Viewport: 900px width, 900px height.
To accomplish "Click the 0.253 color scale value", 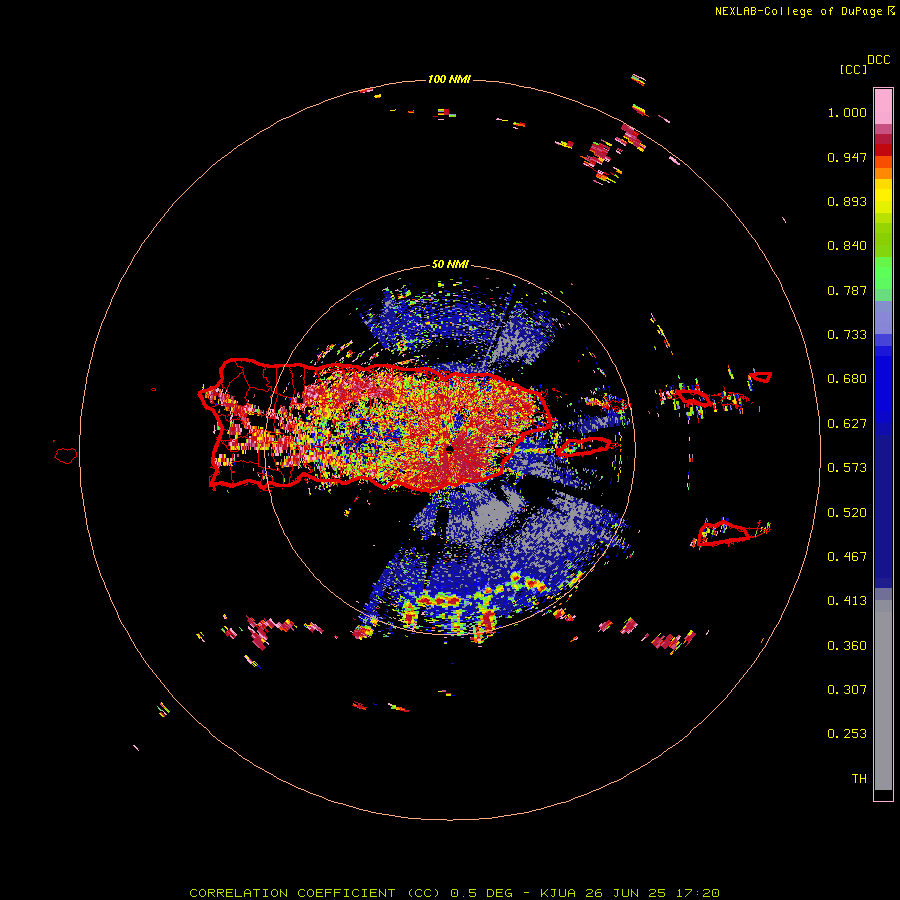I will (x=847, y=734).
